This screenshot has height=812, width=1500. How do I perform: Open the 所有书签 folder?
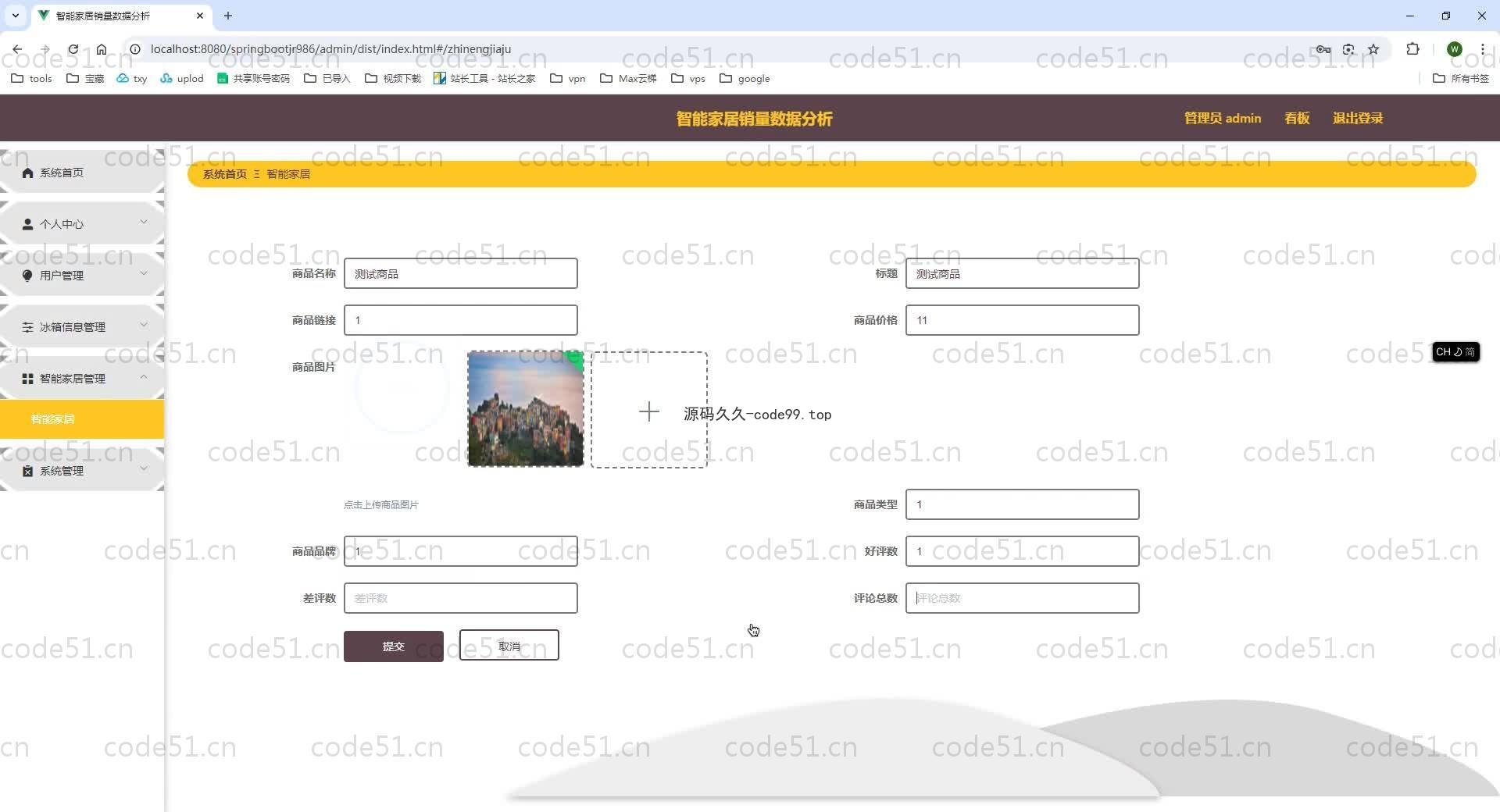1461,78
